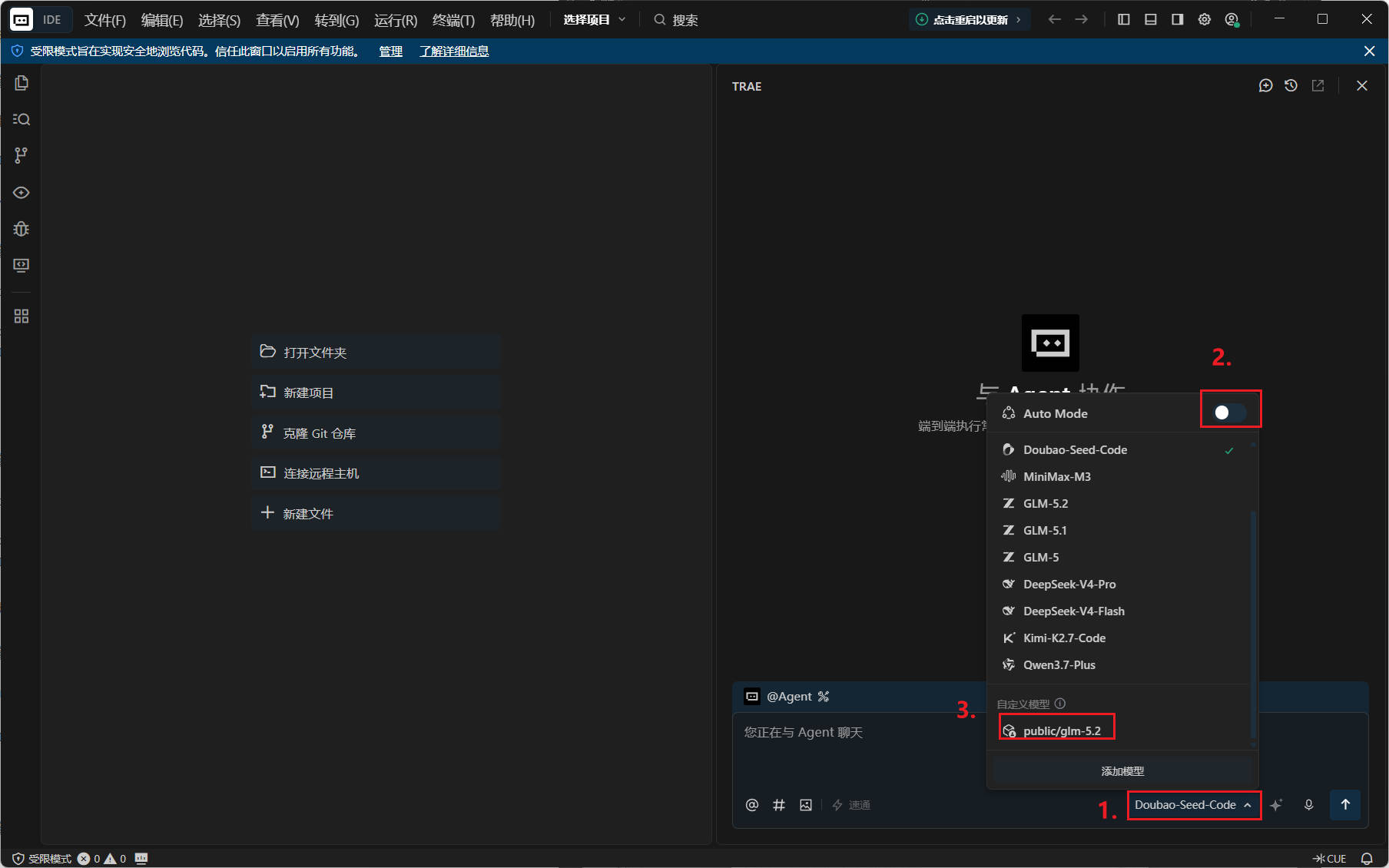This screenshot has width=1389, height=868.
Task: Click the # context icon in chat
Action: [779, 805]
